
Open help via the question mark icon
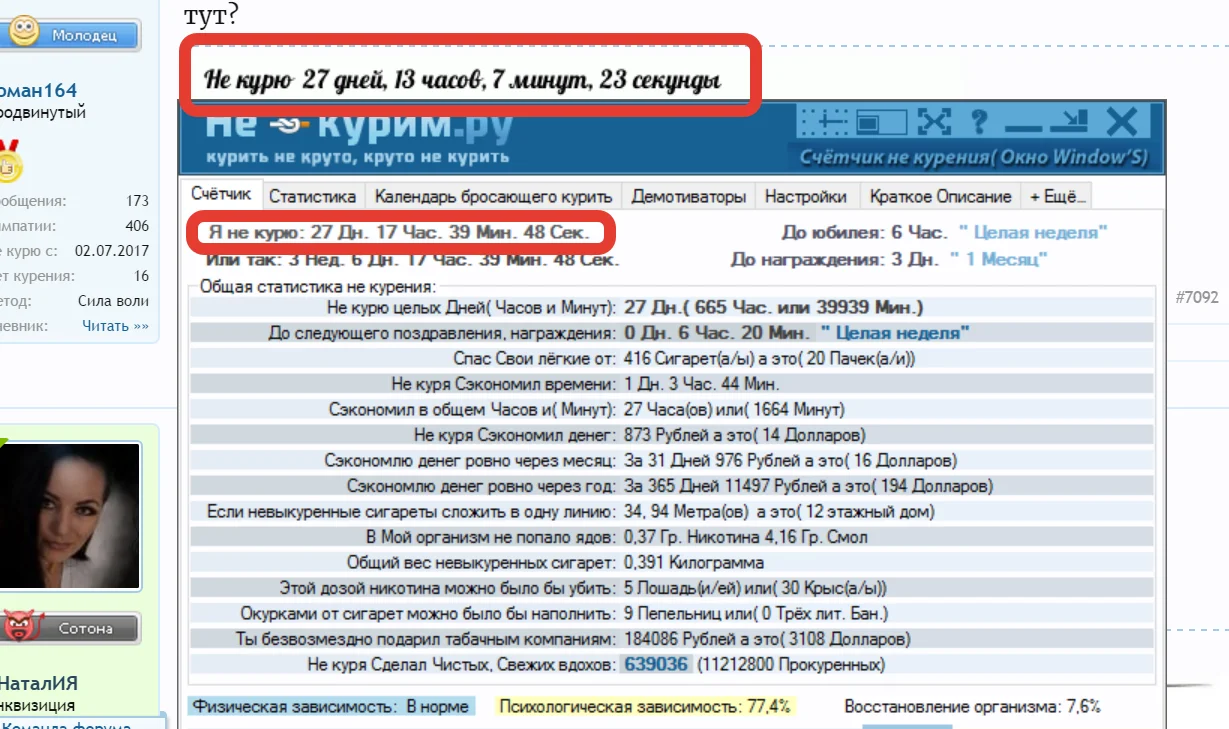tap(979, 122)
